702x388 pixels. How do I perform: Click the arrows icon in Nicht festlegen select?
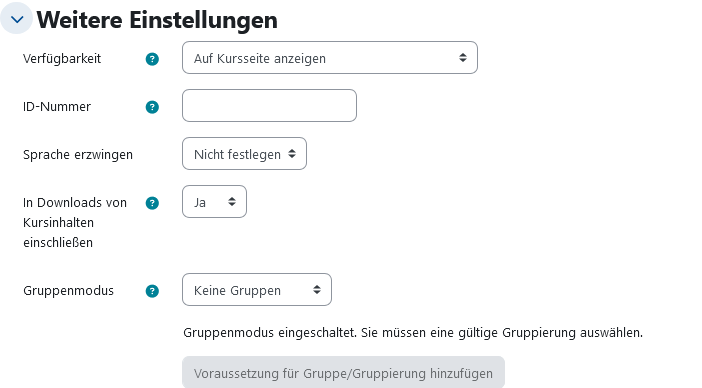tap(292, 154)
